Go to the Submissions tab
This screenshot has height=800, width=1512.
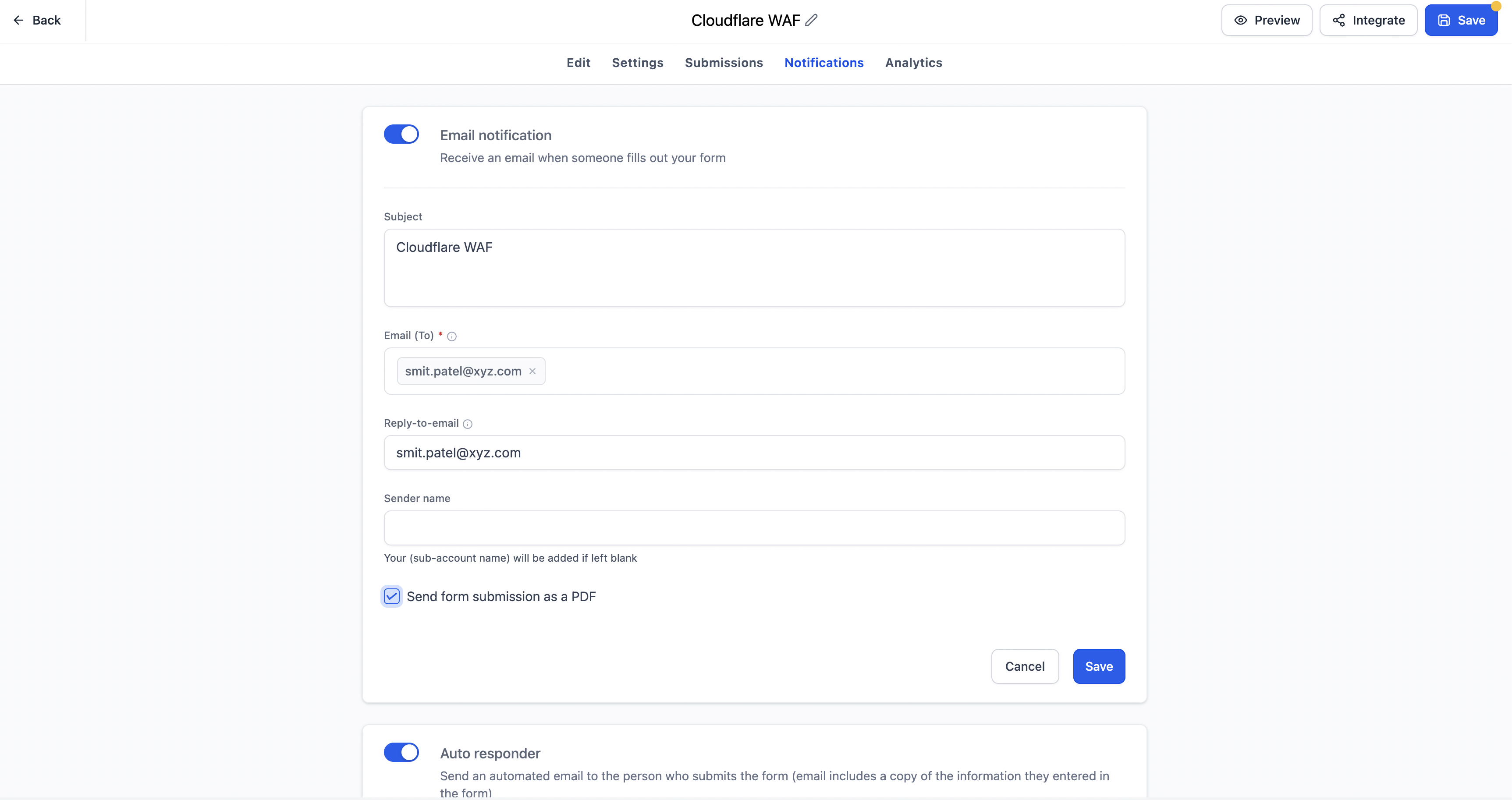(x=724, y=63)
